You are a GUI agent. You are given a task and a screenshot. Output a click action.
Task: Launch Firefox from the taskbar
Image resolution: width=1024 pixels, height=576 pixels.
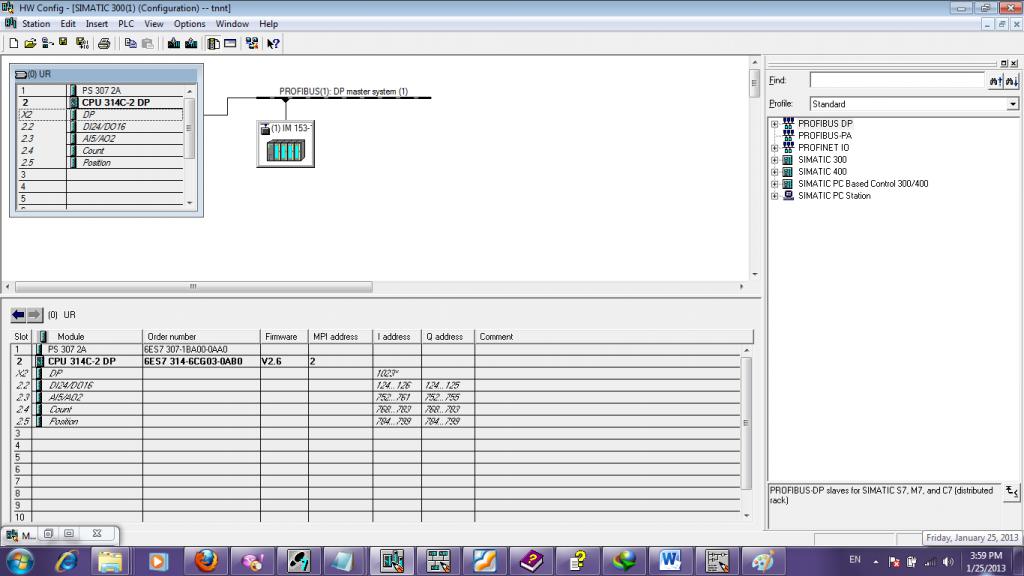click(x=205, y=561)
